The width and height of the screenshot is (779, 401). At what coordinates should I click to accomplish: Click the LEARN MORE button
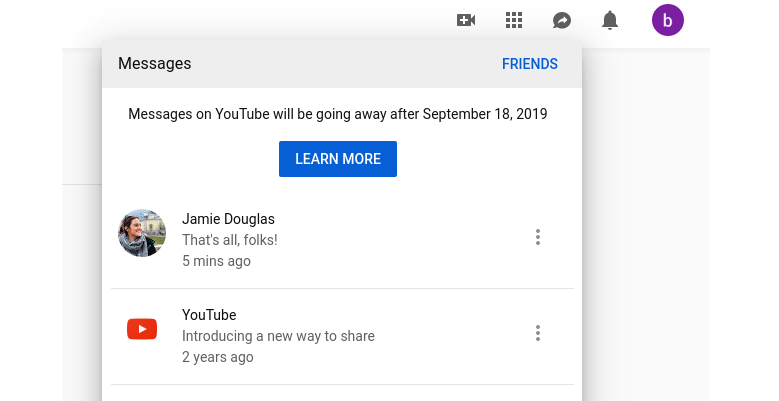[338, 159]
